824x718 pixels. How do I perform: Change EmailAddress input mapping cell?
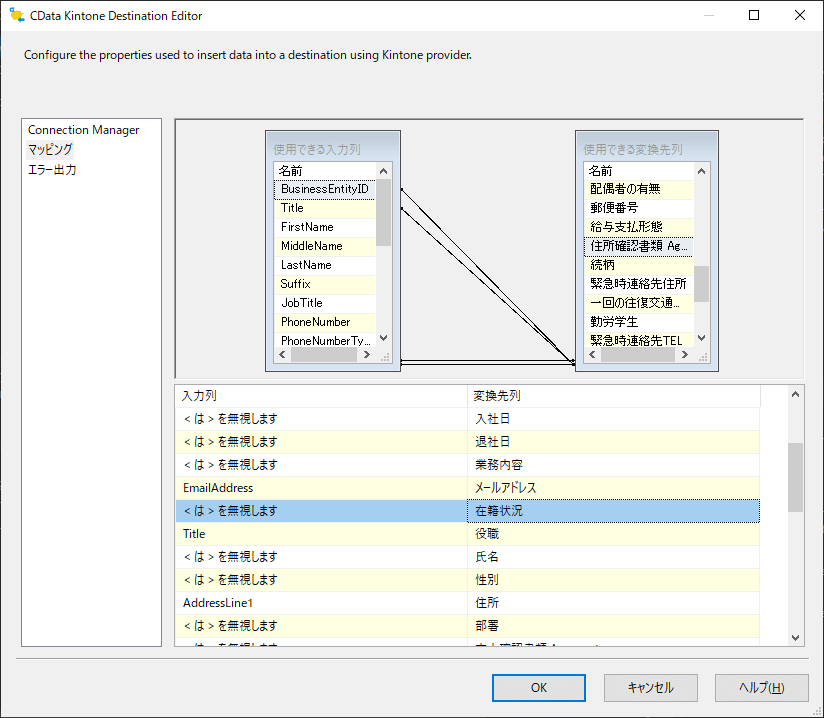coord(321,488)
